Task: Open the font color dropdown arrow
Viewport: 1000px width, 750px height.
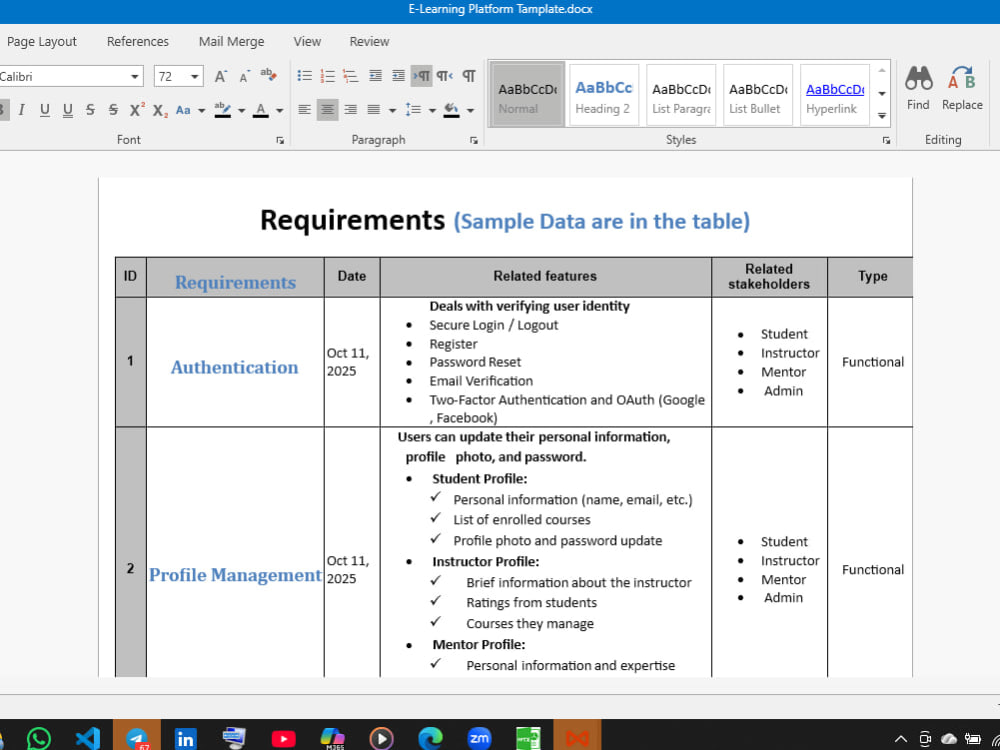Action: [279, 110]
